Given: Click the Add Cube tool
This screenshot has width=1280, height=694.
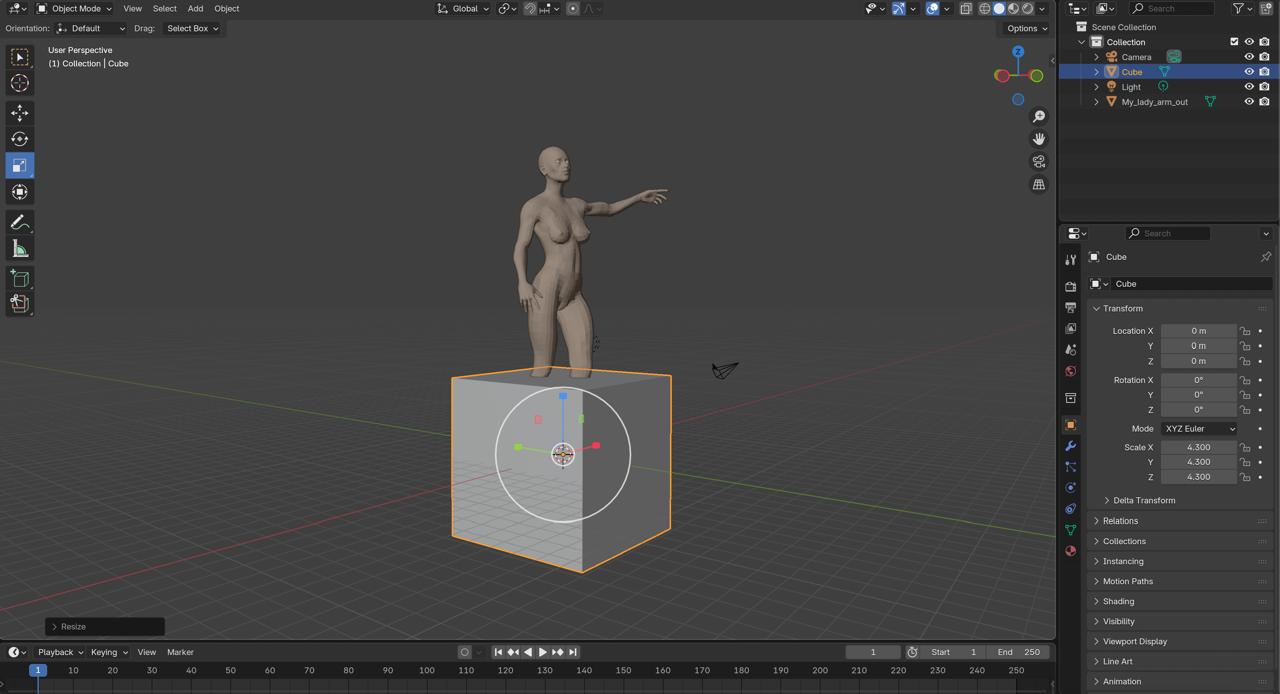Looking at the screenshot, I should tap(19, 279).
